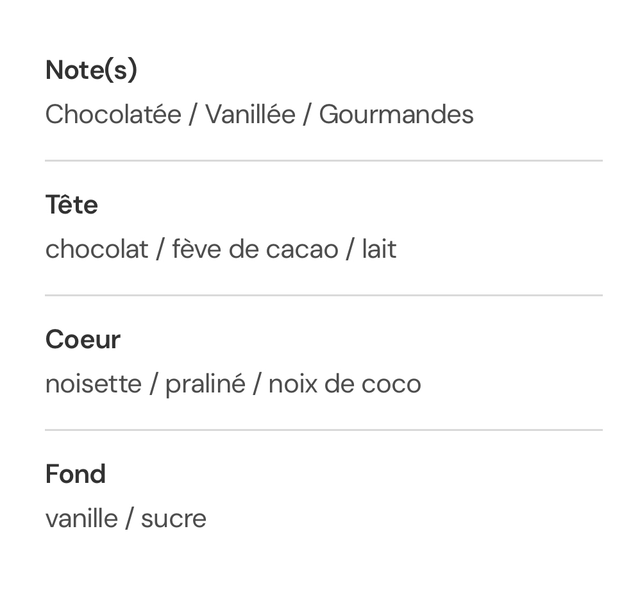Screen dimensions: 640x590
Task: Click the divider line below Coeur section
Action: [323, 430]
